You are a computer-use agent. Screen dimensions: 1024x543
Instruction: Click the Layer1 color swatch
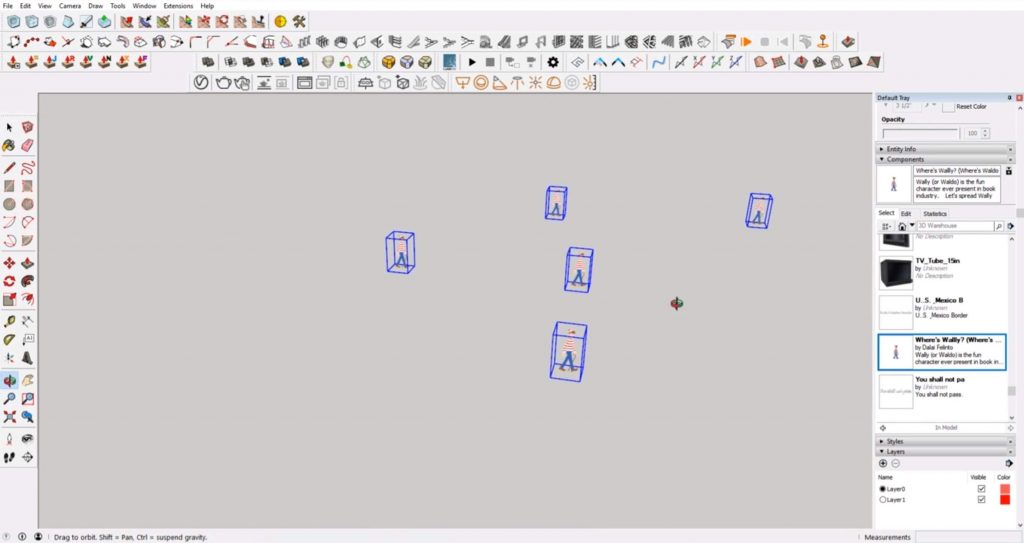(1004, 500)
